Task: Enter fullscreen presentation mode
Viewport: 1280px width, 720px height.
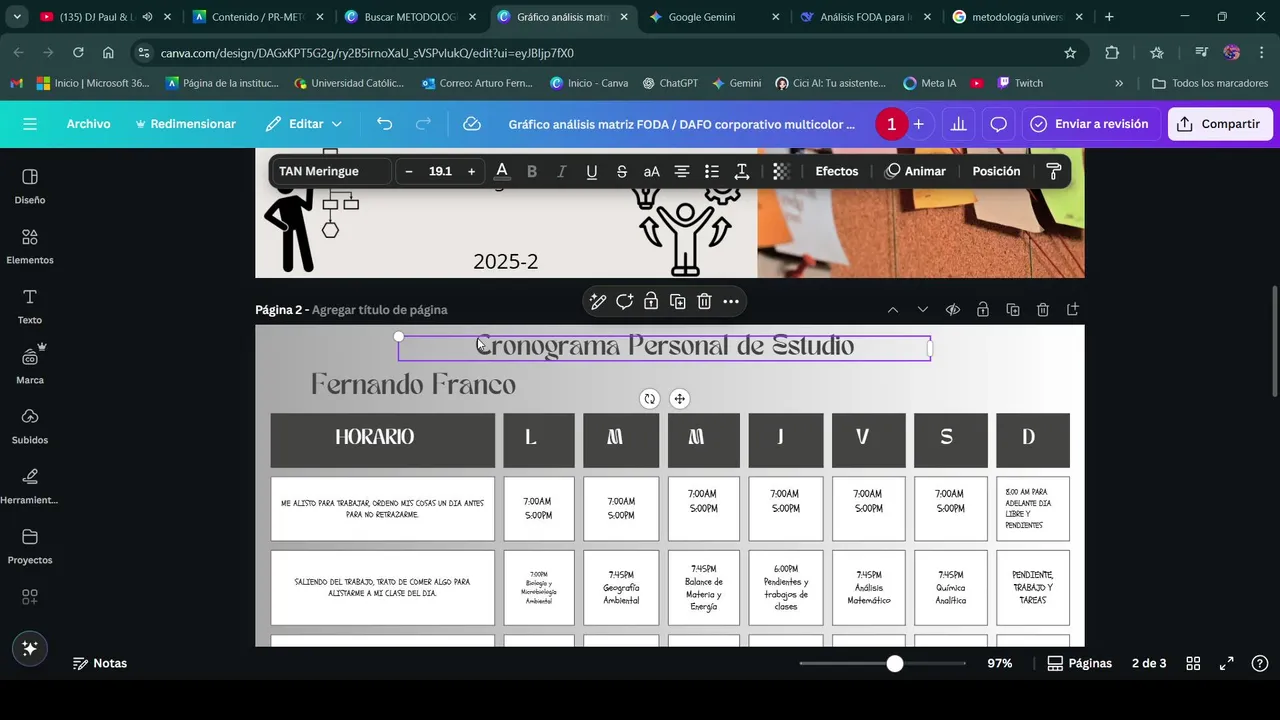Action: [x=1226, y=663]
